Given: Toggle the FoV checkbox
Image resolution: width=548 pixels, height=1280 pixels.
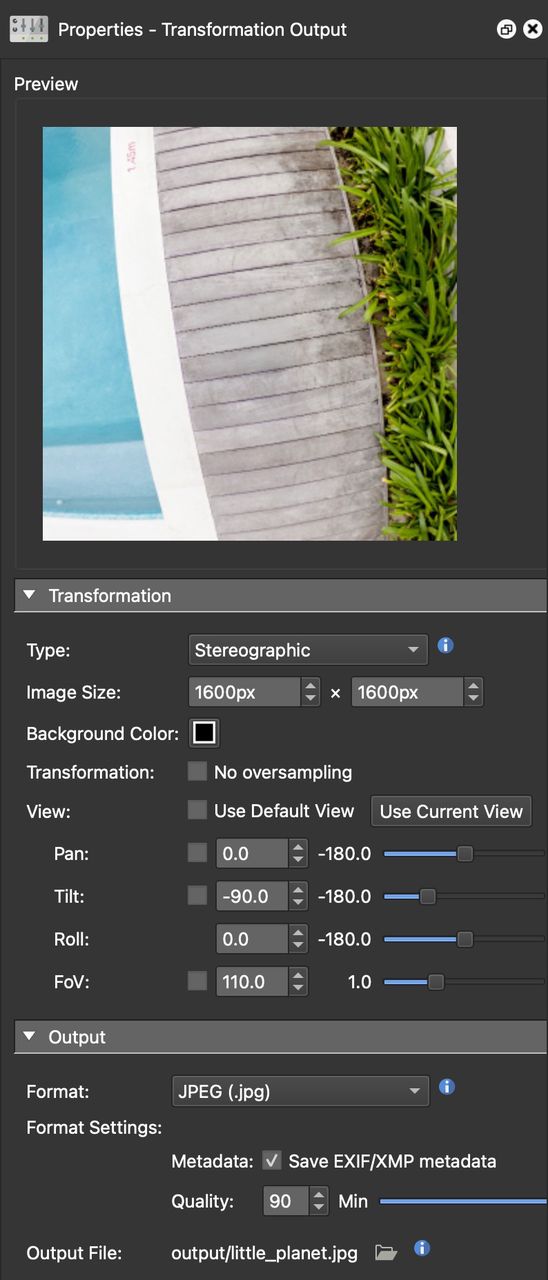Looking at the screenshot, I should click(197, 982).
